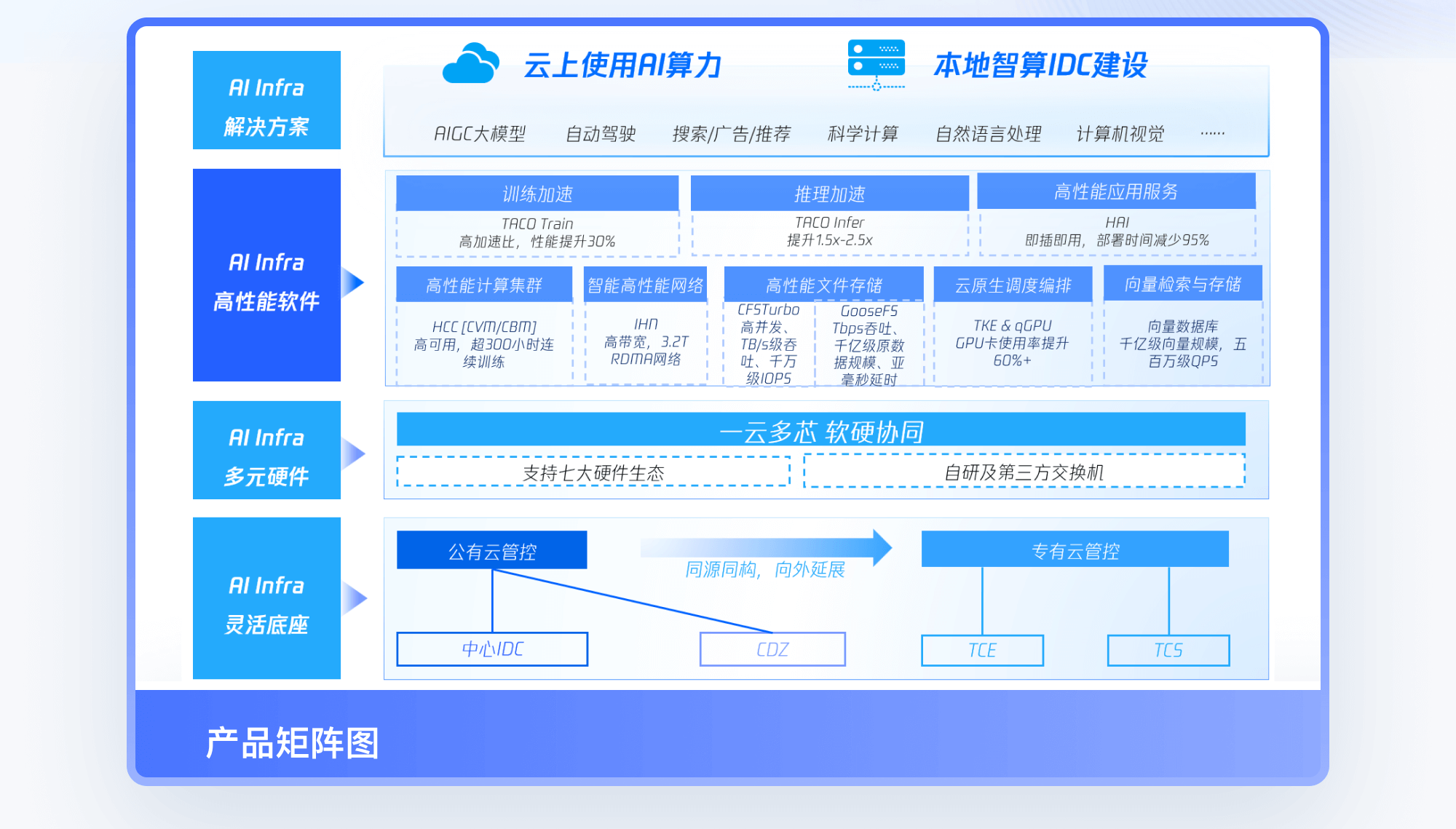1456x829 pixels.
Task: Click the 本地智算IDC建设 heading
Action: pos(1040,65)
